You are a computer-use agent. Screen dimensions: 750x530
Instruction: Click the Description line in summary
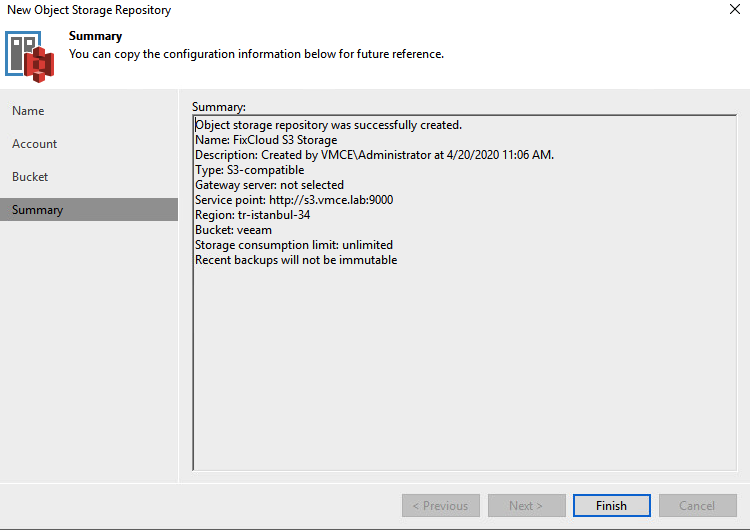(375, 155)
